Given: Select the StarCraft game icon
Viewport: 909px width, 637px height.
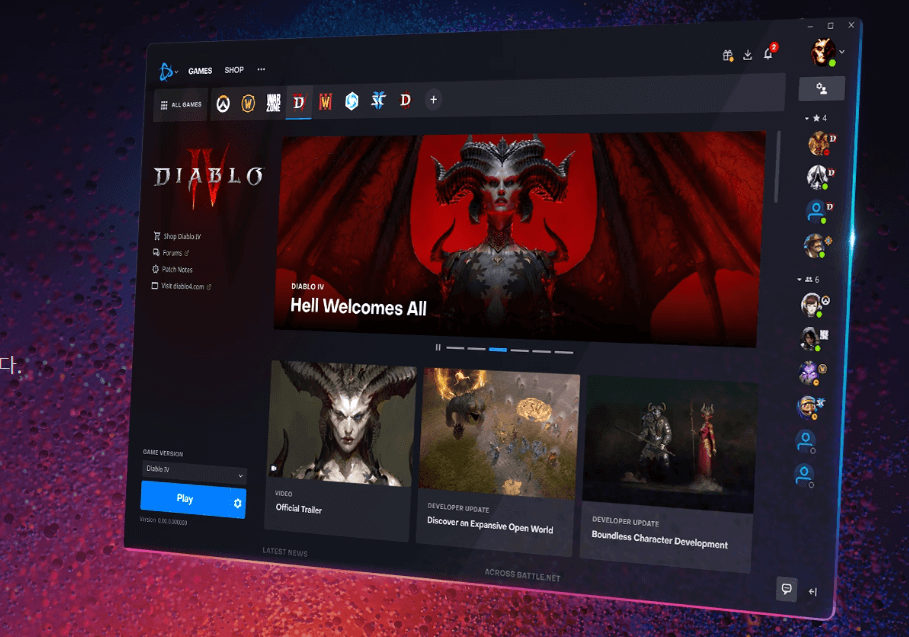Looking at the screenshot, I should (x=378, y=101).
